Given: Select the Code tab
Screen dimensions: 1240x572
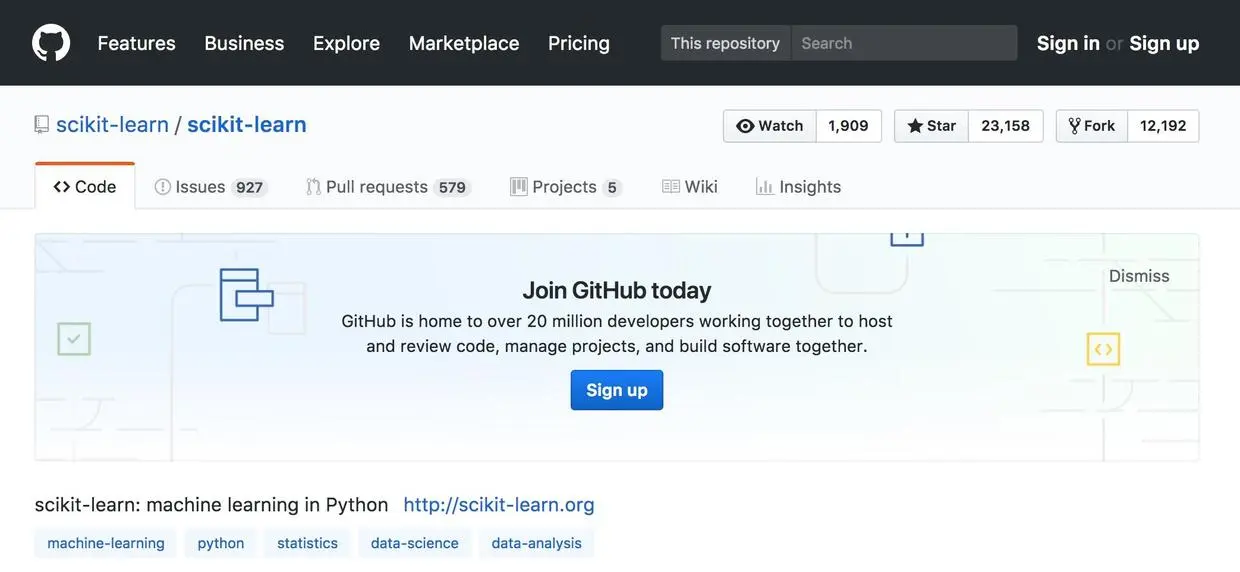Looking at the screenshot, I should 85,187.
